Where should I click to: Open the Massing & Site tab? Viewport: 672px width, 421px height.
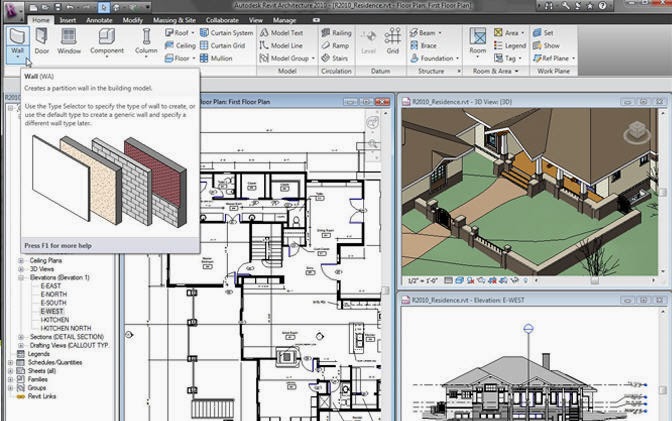click(174, 20)
